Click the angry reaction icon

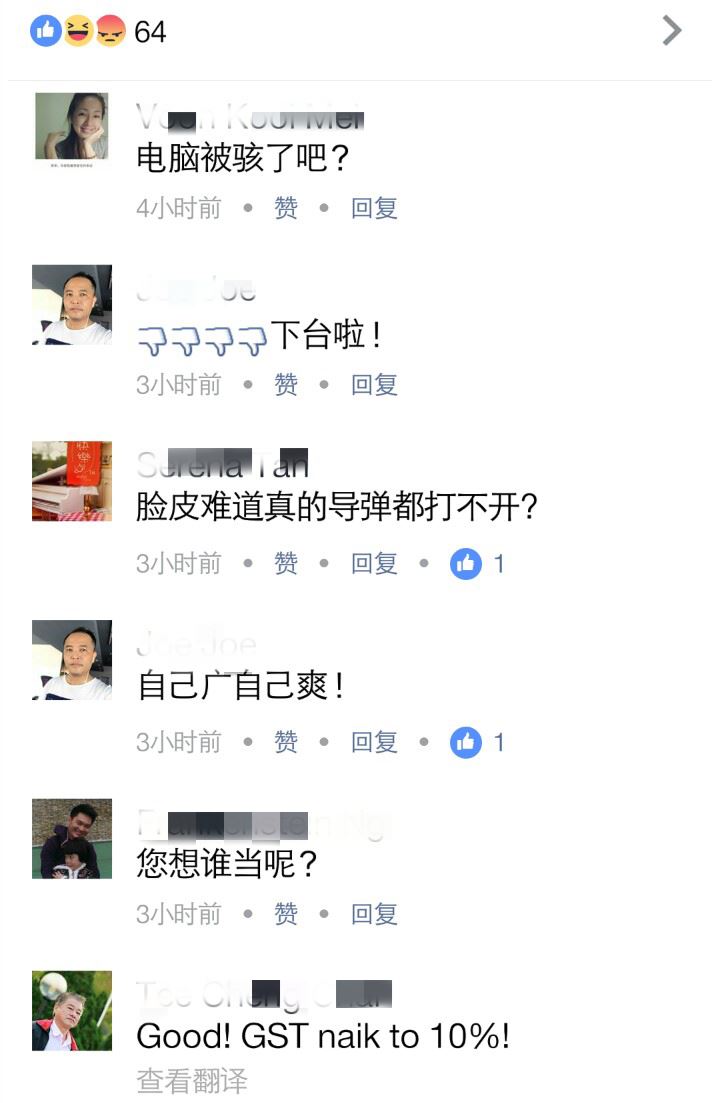110,31
